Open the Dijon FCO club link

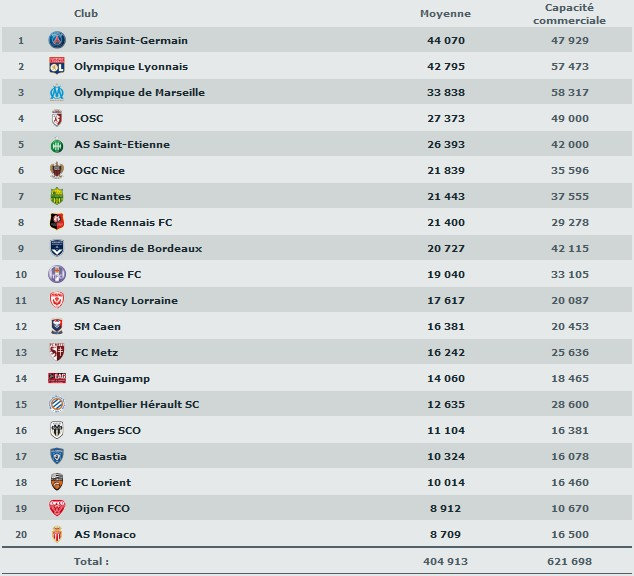(x=102, y=509)
